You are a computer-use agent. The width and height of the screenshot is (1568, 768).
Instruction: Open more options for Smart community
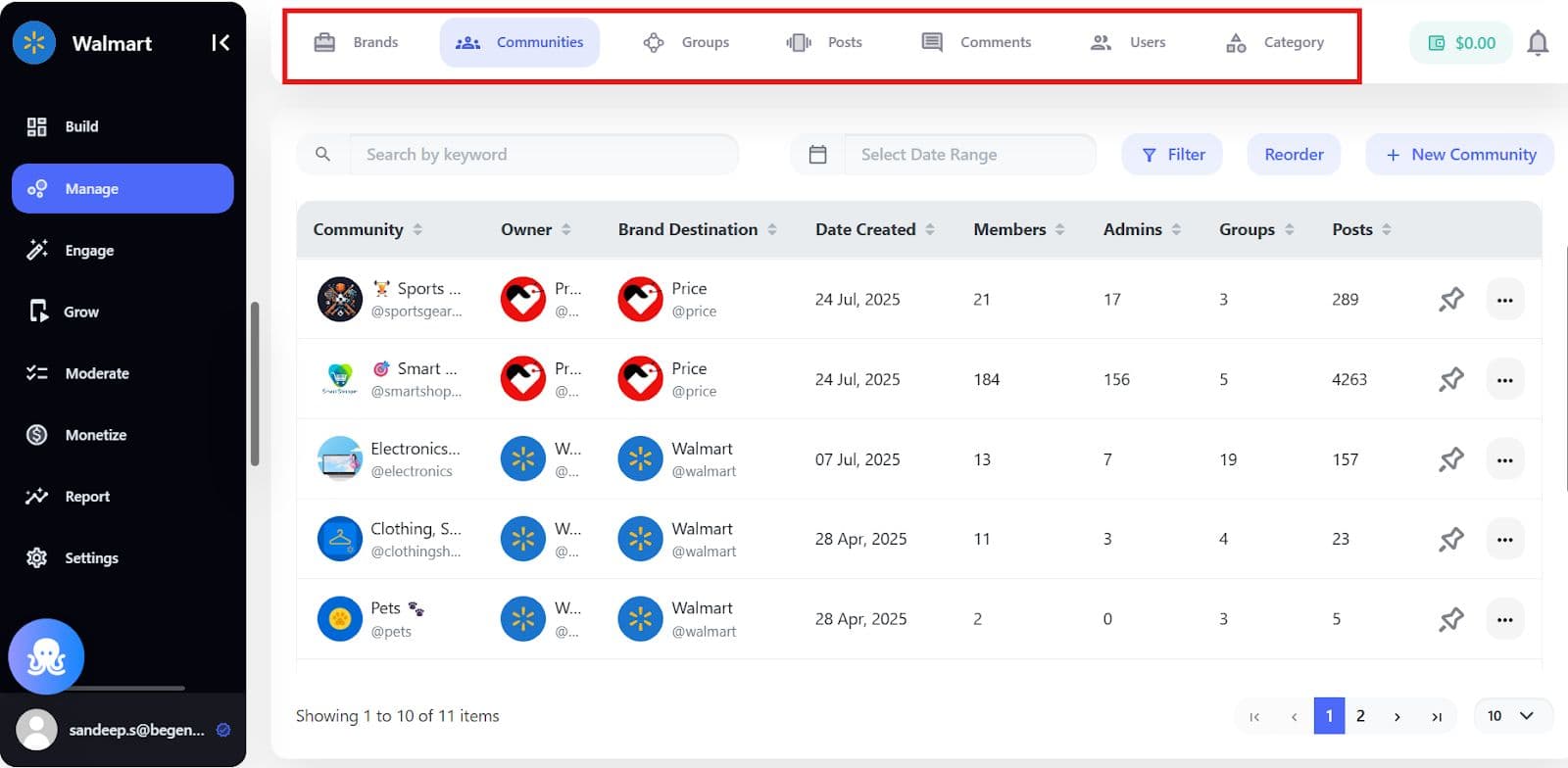click(1505, 379)
